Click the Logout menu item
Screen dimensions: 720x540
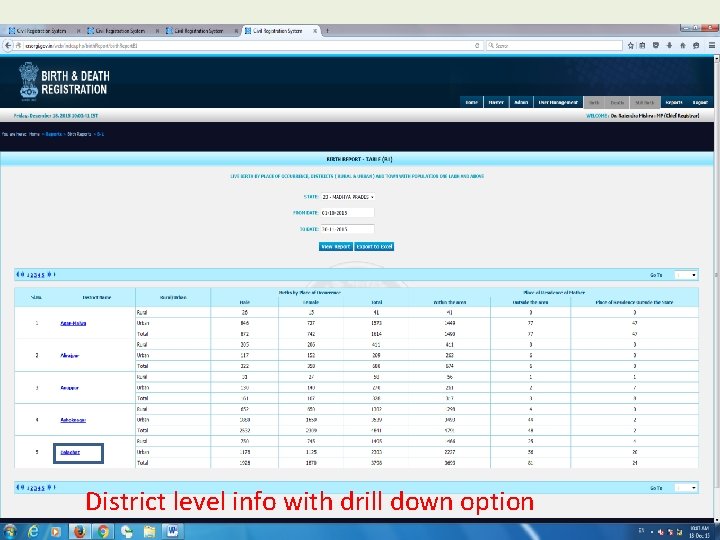pos(700,102)
